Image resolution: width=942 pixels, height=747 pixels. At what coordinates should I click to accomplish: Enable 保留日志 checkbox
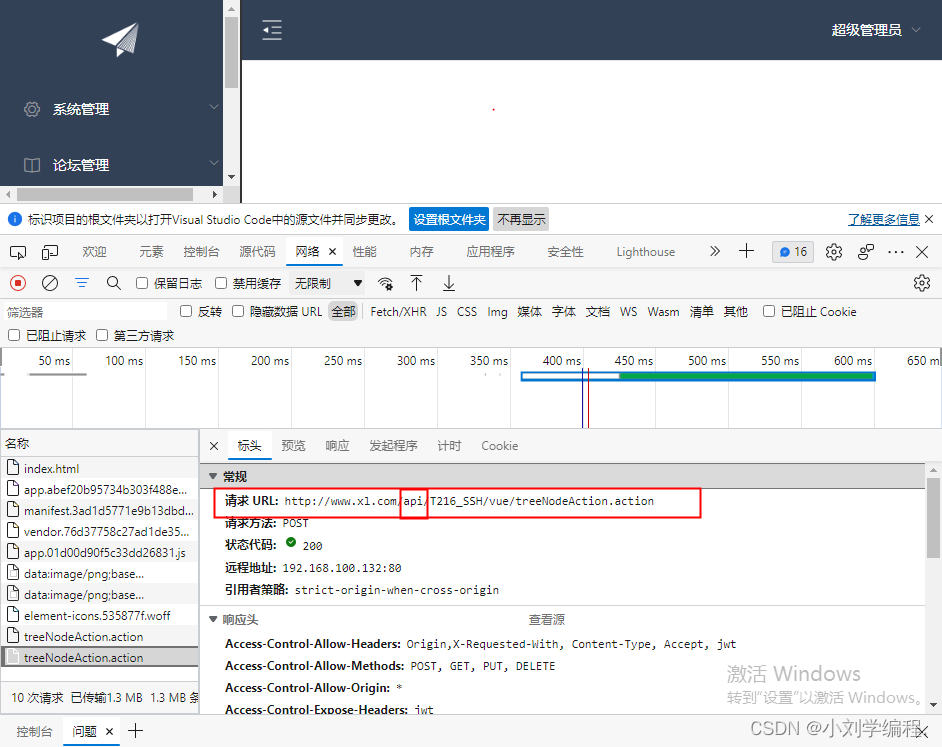click(142, 283)
